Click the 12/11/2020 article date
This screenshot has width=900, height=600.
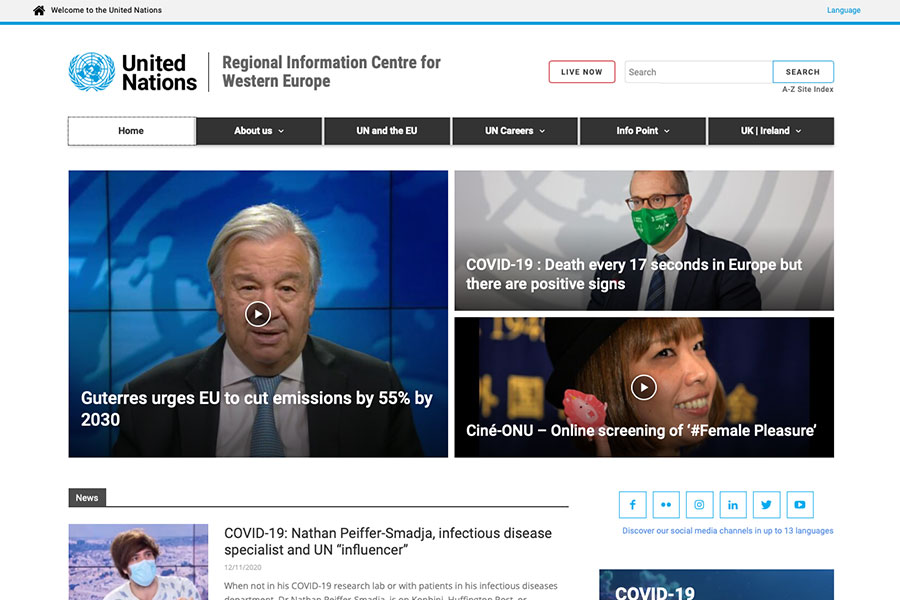click(242, 567)
